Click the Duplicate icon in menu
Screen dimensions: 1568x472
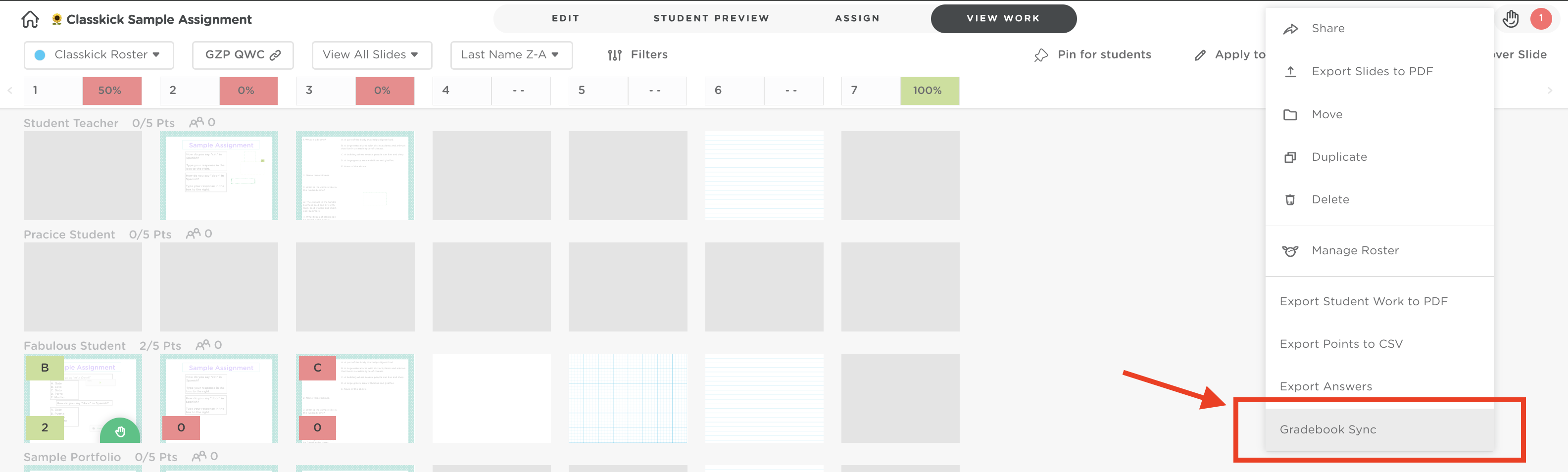[1290, 157]
